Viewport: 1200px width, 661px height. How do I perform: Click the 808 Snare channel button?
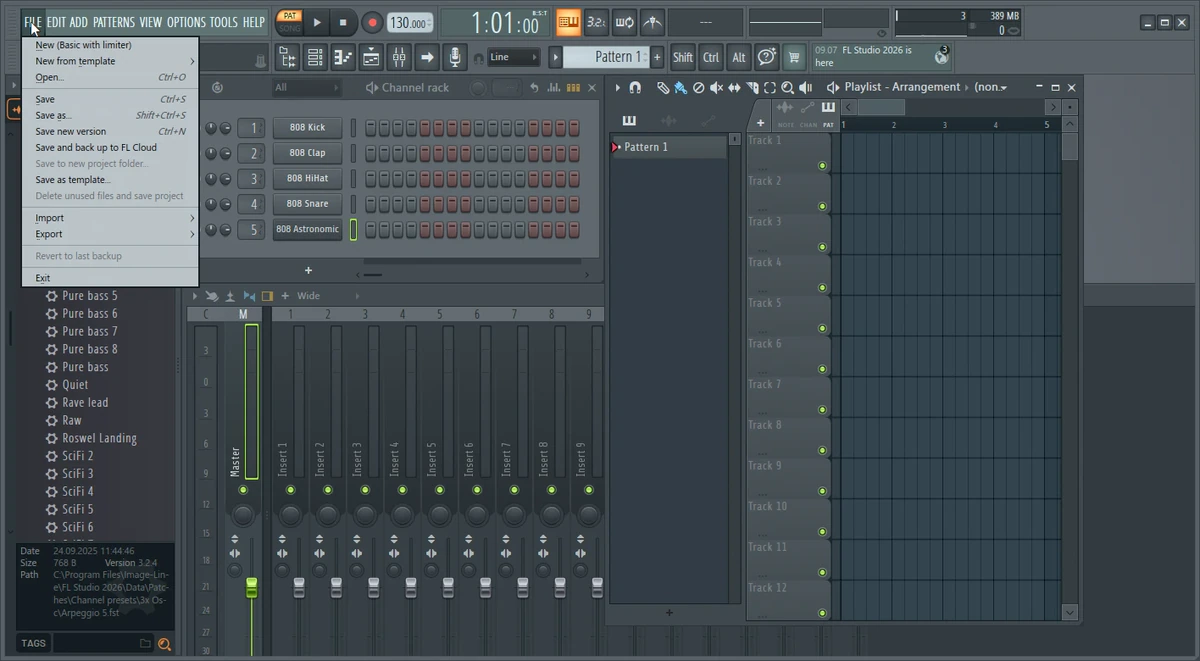[x=307, y=204]
